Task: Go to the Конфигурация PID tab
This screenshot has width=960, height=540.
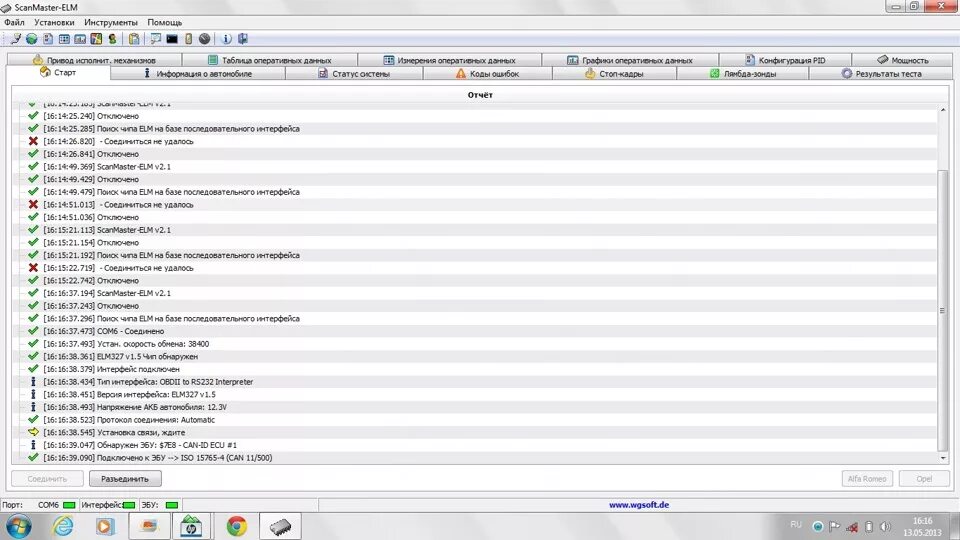Action: (785, 60)
